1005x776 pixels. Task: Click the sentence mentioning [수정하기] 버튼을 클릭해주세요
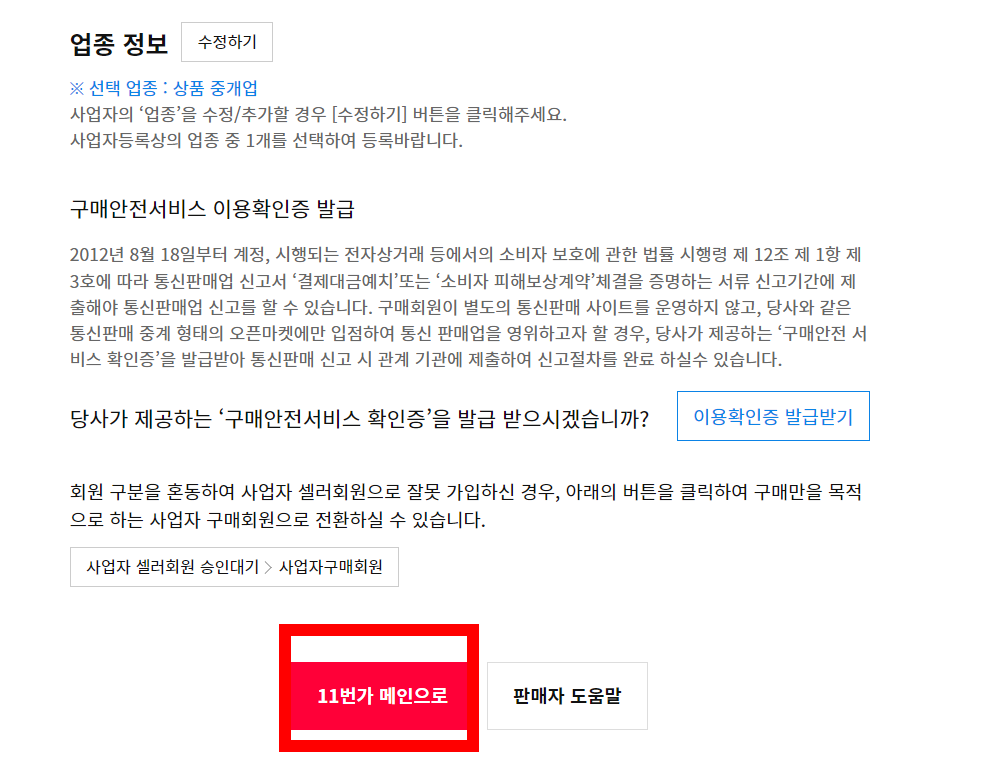pos(318,115)
